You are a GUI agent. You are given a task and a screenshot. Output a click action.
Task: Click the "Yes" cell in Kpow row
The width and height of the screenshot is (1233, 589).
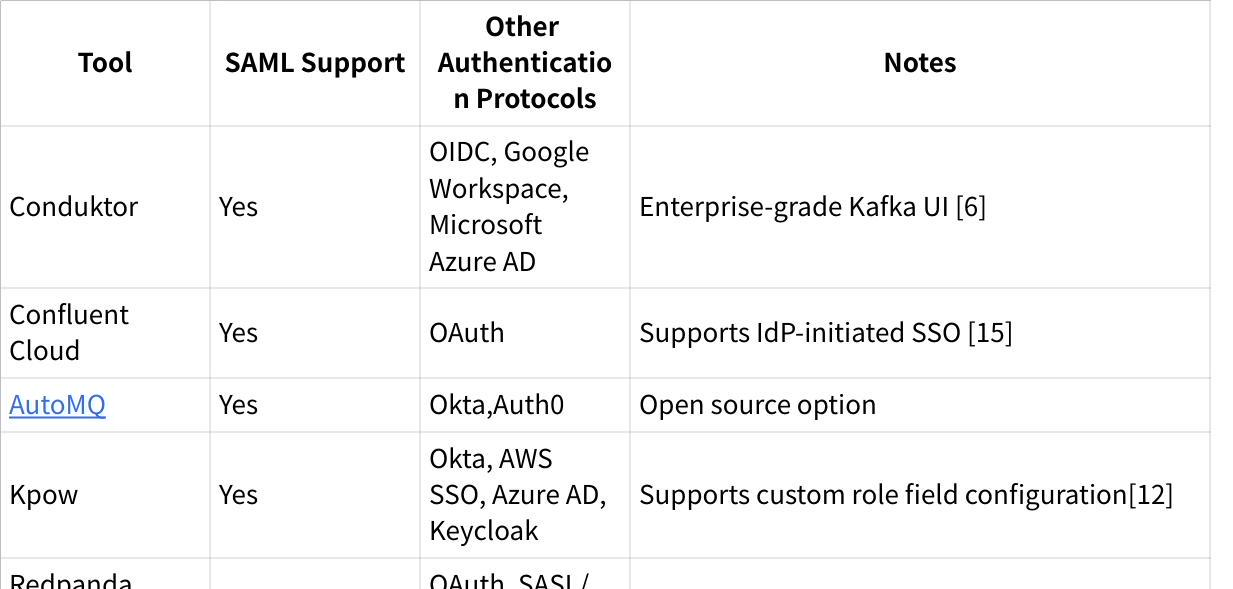[238, 495]
